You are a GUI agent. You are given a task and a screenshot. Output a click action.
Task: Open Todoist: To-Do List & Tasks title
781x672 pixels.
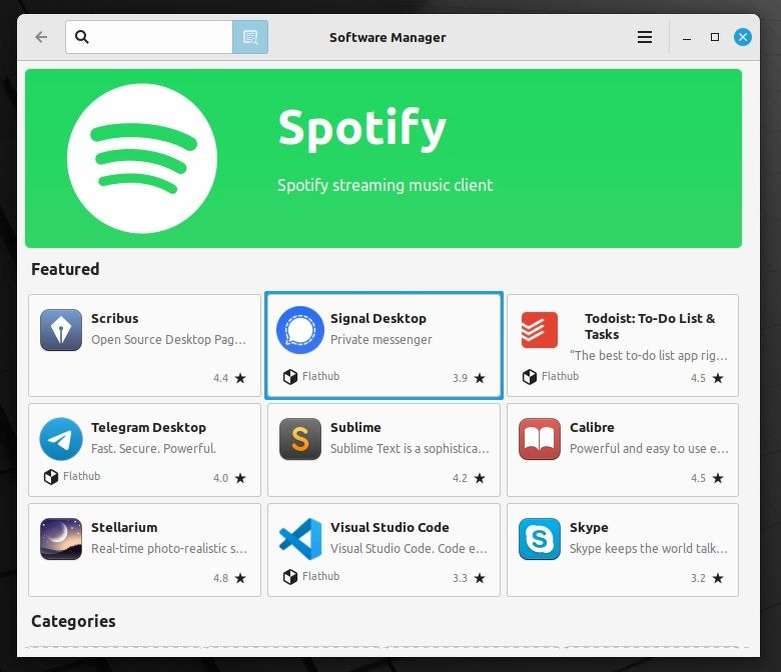point(650,326)
